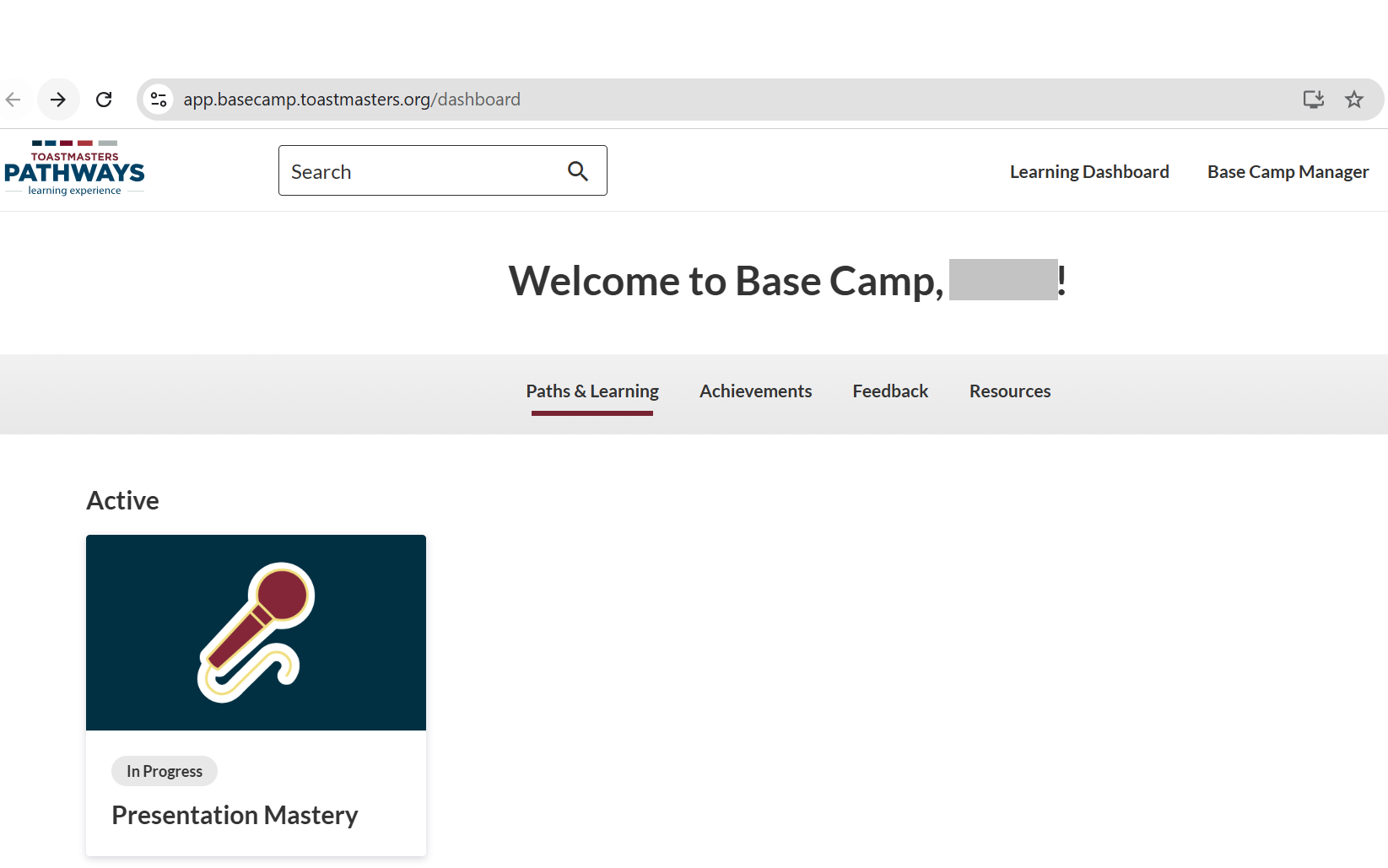Open site information icon in address bar
This screenshot has height=868, width=1388.
[159, 100]
